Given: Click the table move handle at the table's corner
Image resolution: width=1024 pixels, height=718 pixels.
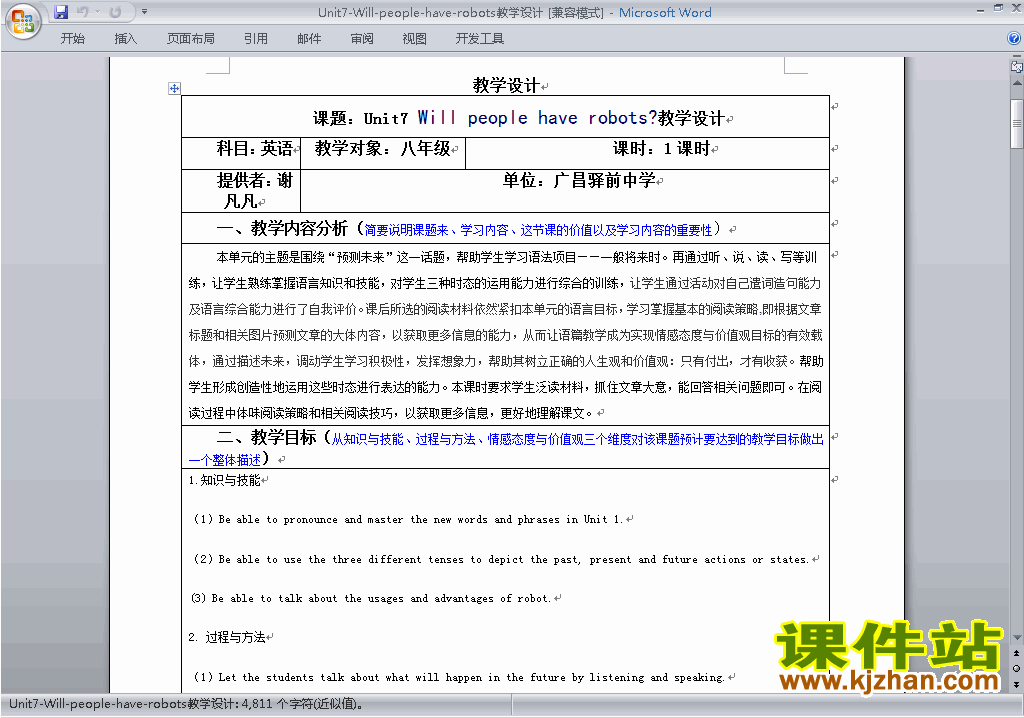Looking at the screenshot, I should 174,88.
